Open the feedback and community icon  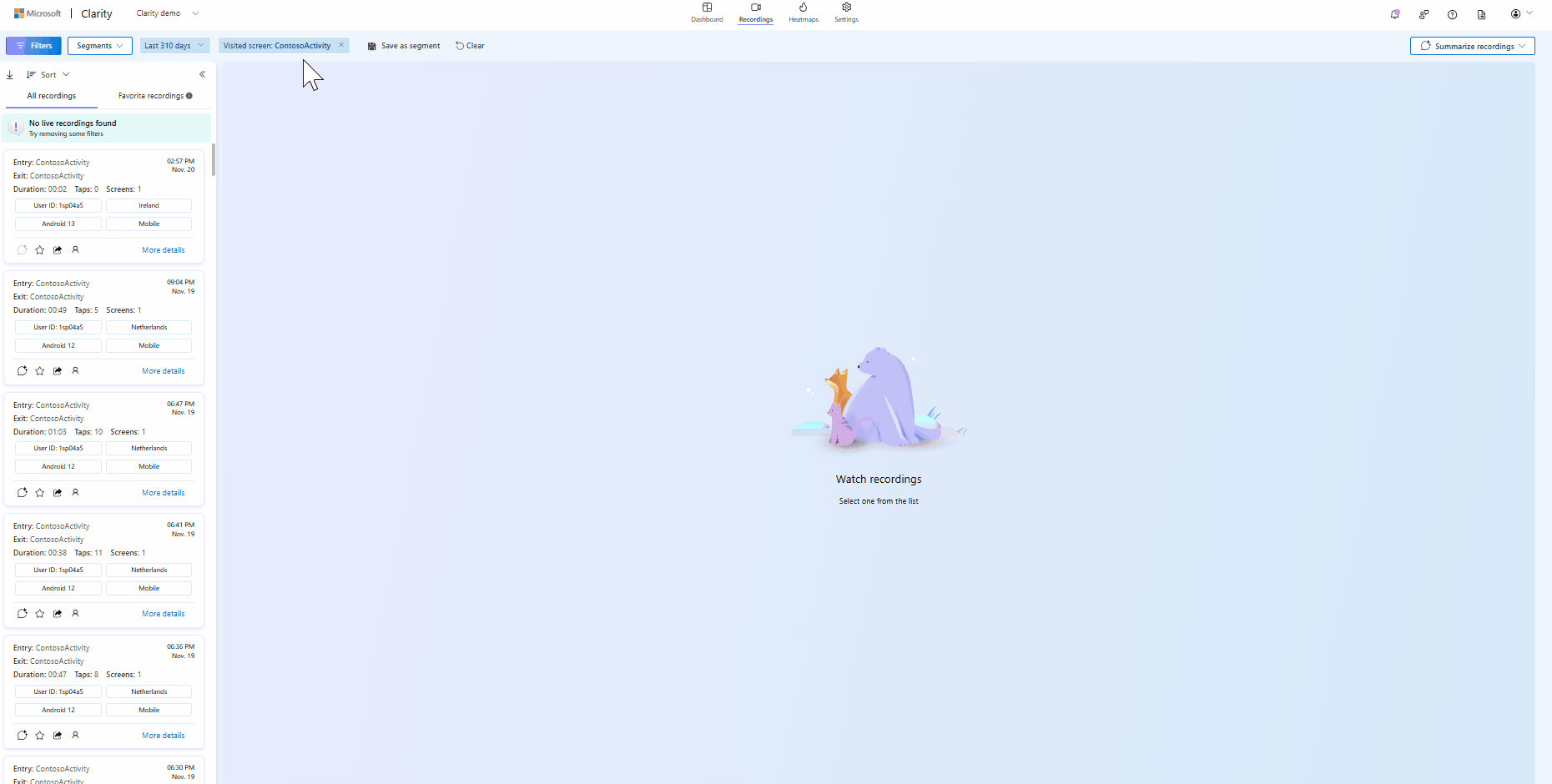click(x=1424, y=14)
